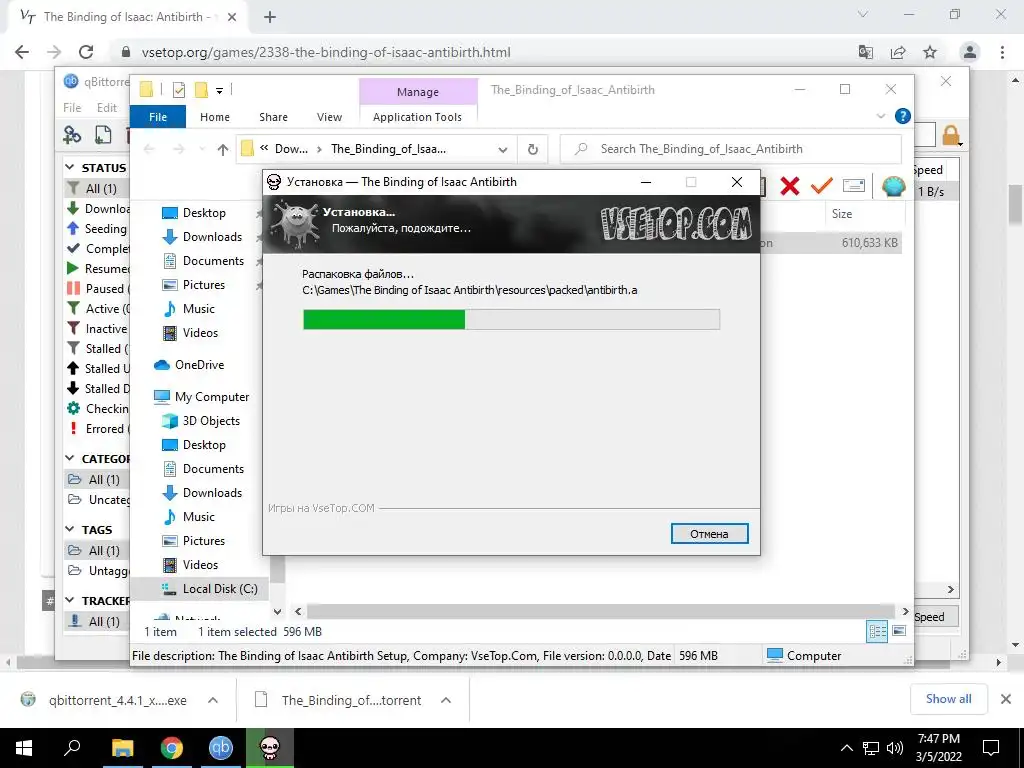Viewport: 1024px width, 768px height.
Task: Open the Share ribbon tab
Action: click(273, 117)
